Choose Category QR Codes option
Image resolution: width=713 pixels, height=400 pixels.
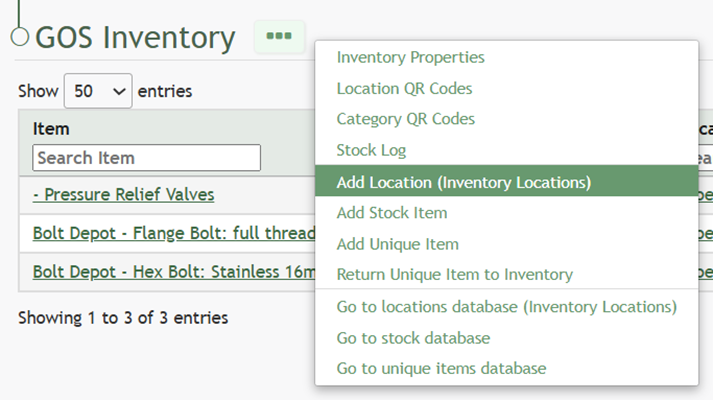405,119
